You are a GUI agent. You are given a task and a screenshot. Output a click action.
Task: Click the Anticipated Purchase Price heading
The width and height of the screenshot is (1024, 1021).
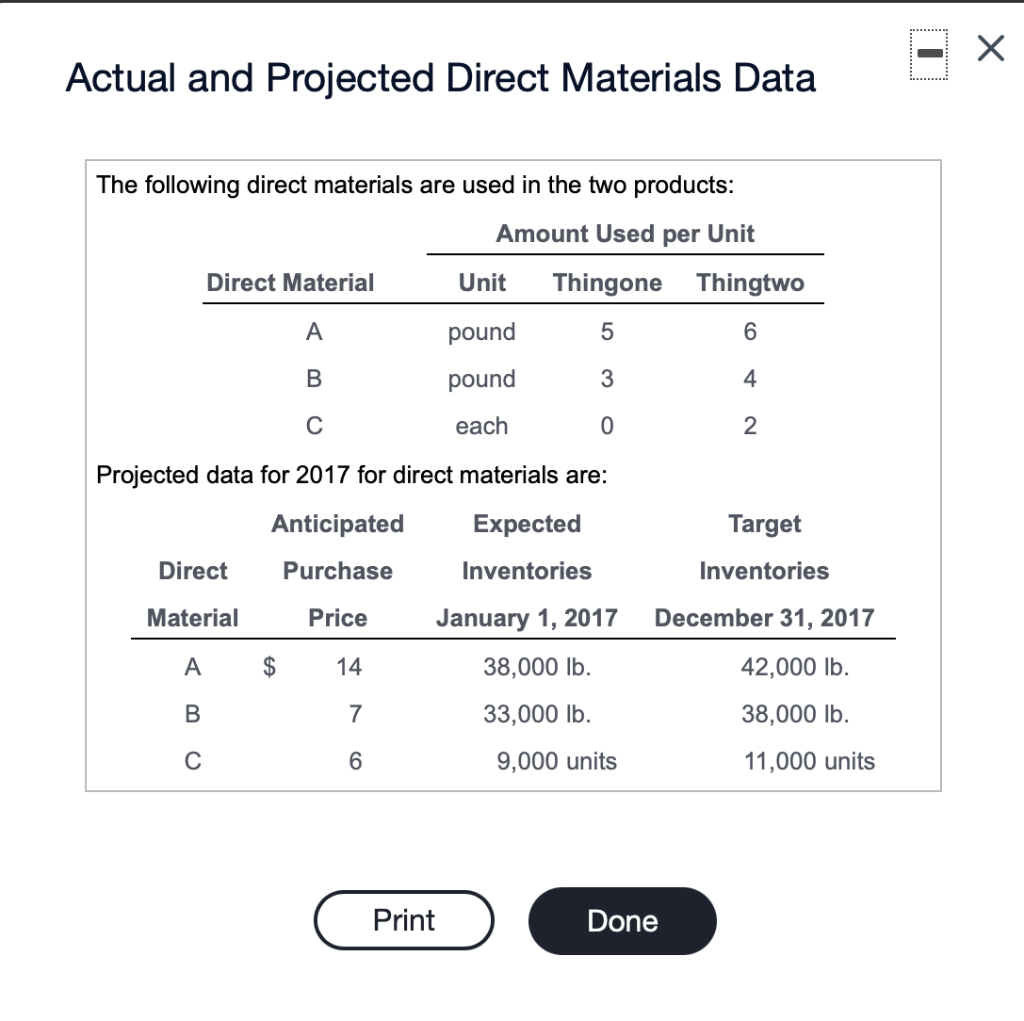point(337,570)
